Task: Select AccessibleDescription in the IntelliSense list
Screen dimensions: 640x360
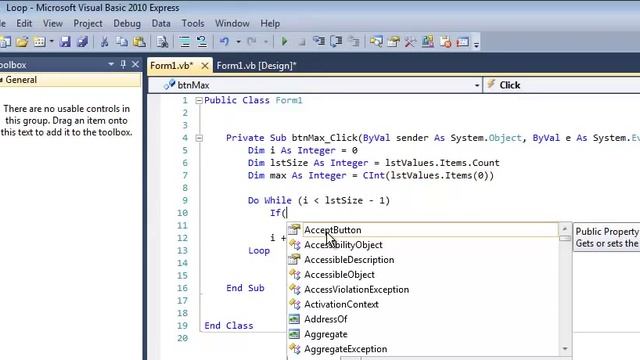Action: [422, 260]
